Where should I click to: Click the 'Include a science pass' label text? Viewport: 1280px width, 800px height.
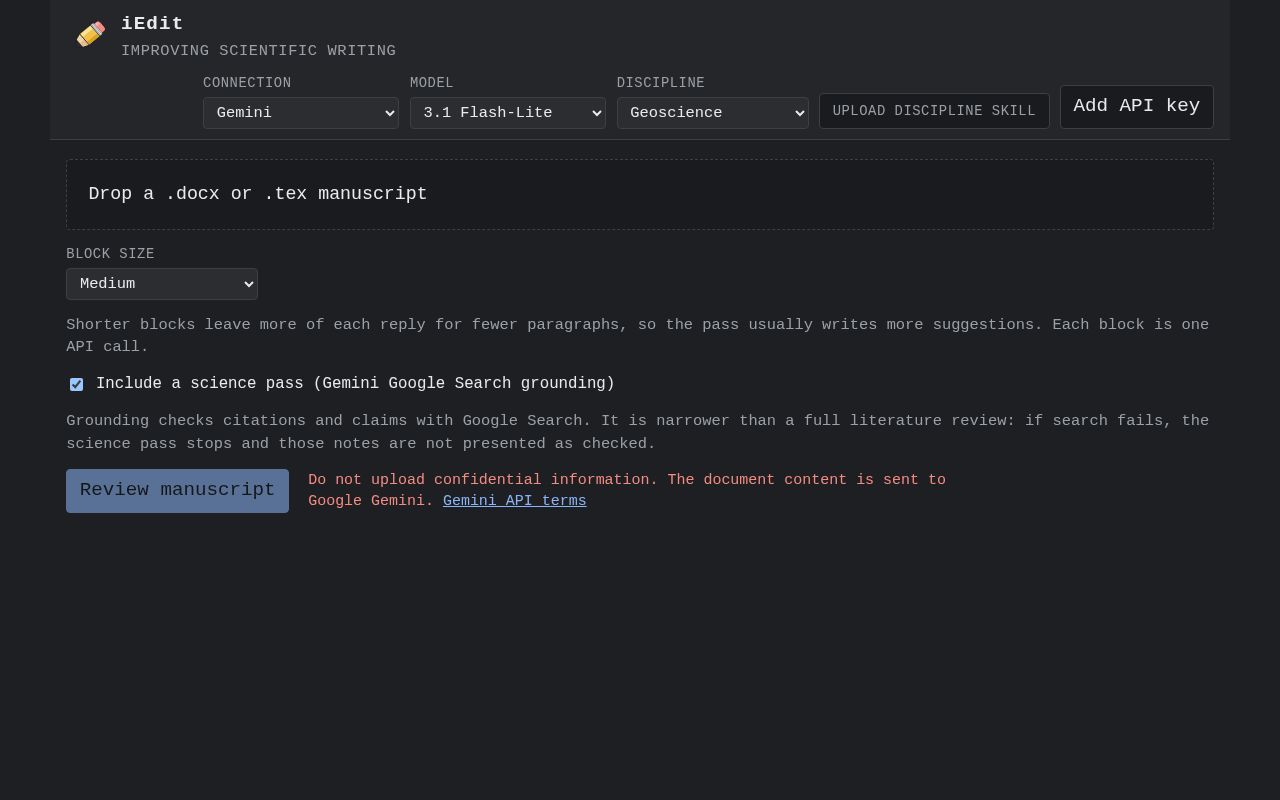[355, 384]
